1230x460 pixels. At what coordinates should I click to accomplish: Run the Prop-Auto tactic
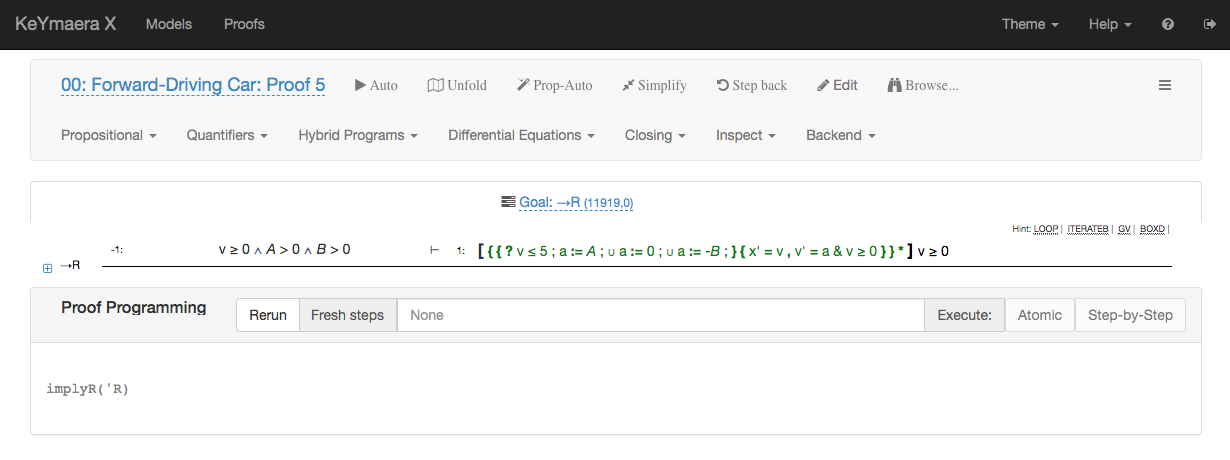tap(554, 86)
